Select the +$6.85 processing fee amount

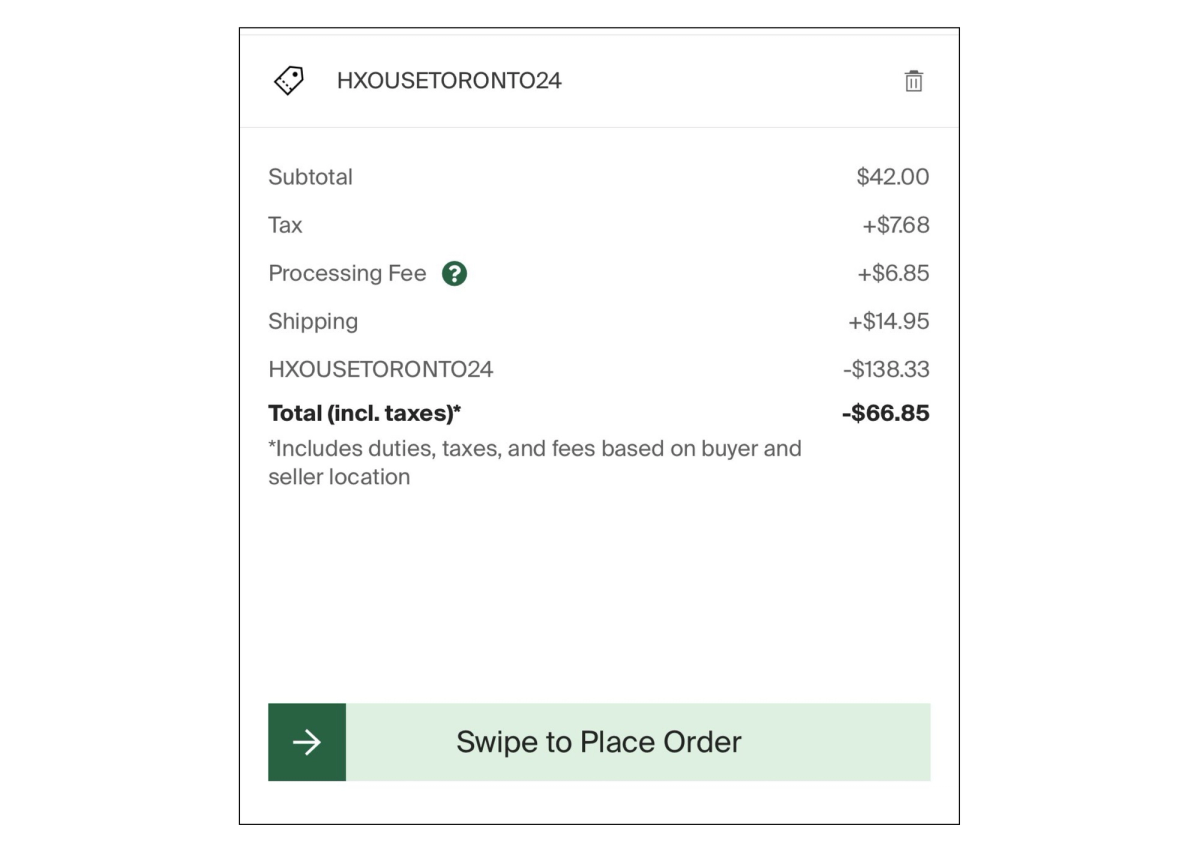click(897, 272)
